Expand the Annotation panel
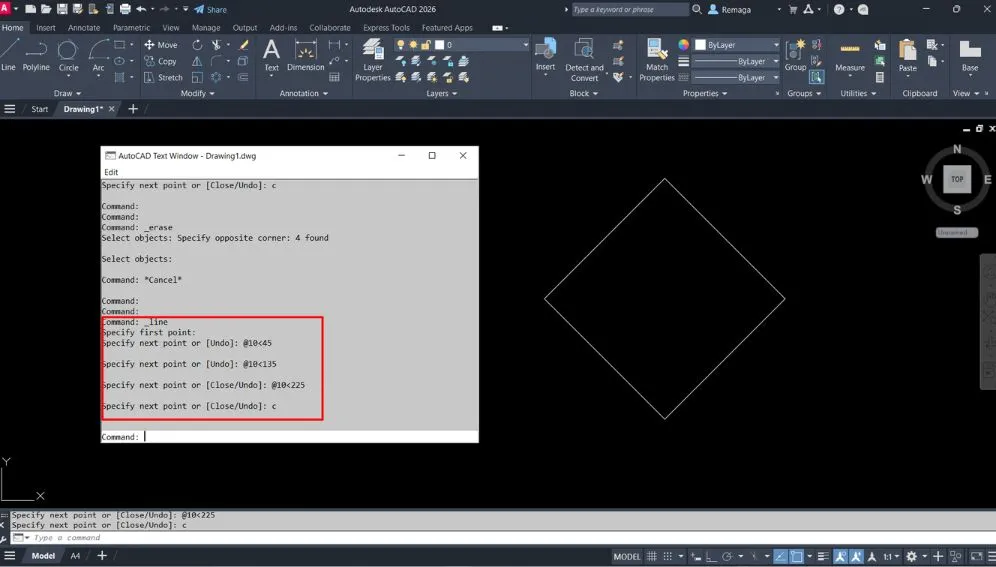 pyautogui.click(x=304, y=93)
